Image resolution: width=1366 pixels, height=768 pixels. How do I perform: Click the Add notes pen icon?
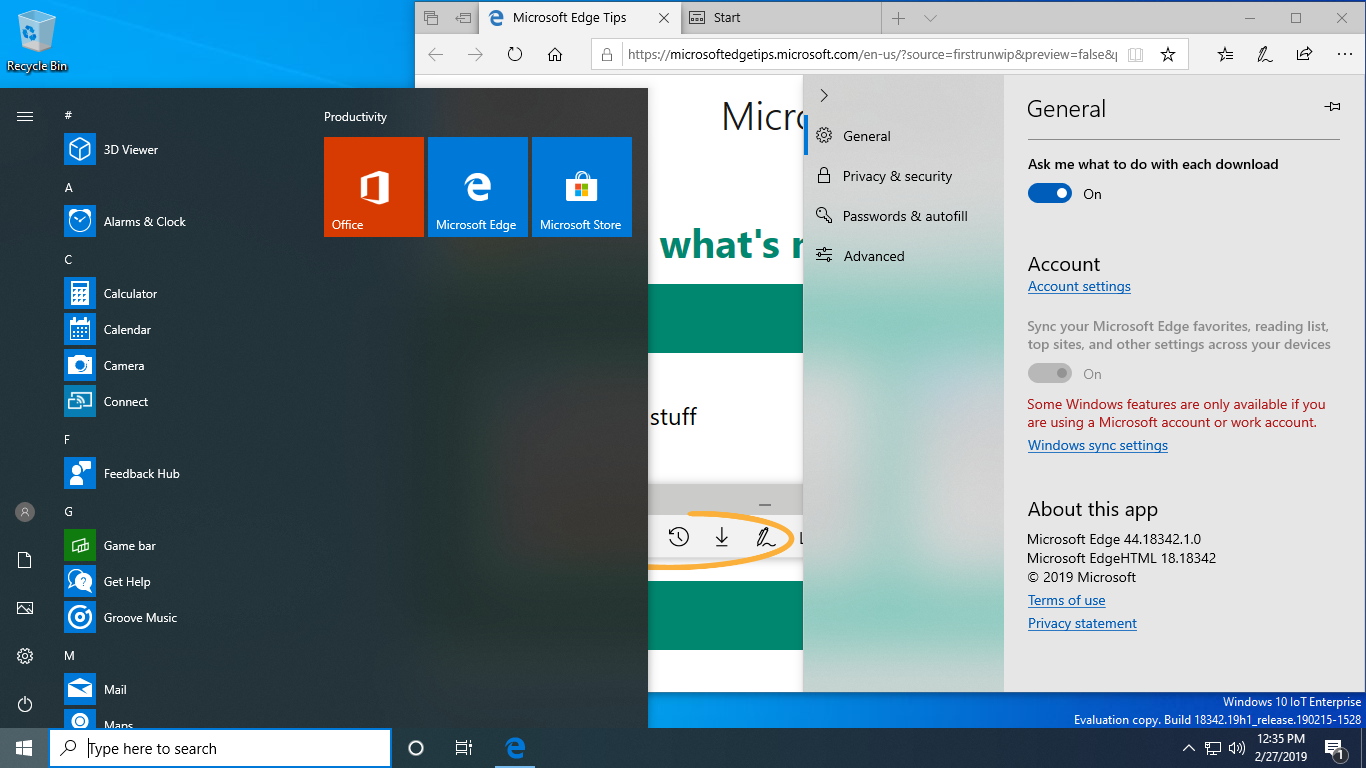(x=1265, y=55)
